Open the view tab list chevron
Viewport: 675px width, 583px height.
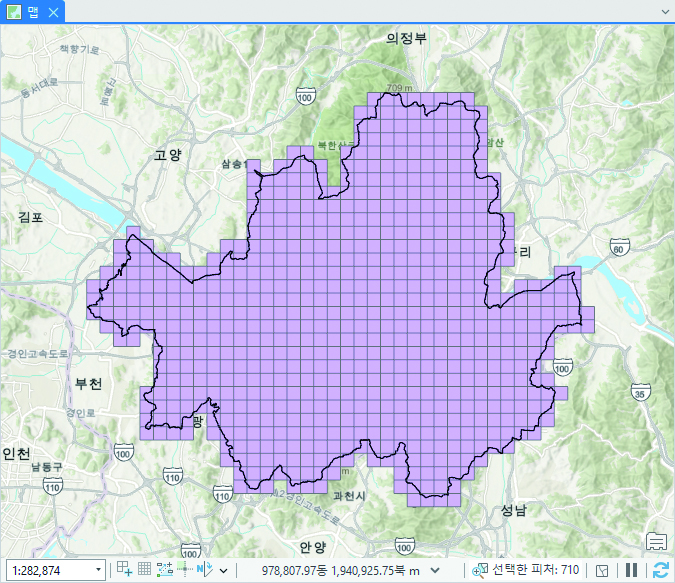(x=665, y=11)
